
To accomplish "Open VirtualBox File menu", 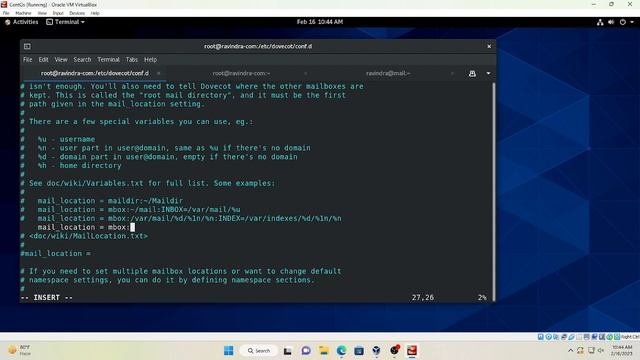I will [x=6, y=13].
